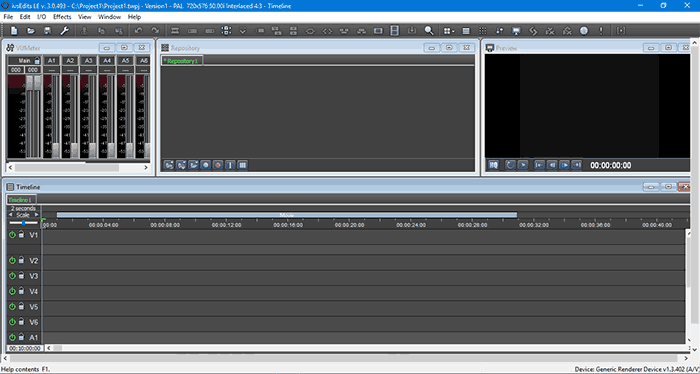Click the text tool icon in Repository toolbar
Viewport: 700px width, 374px height.
pyautogui.click(x=230, y=165)
